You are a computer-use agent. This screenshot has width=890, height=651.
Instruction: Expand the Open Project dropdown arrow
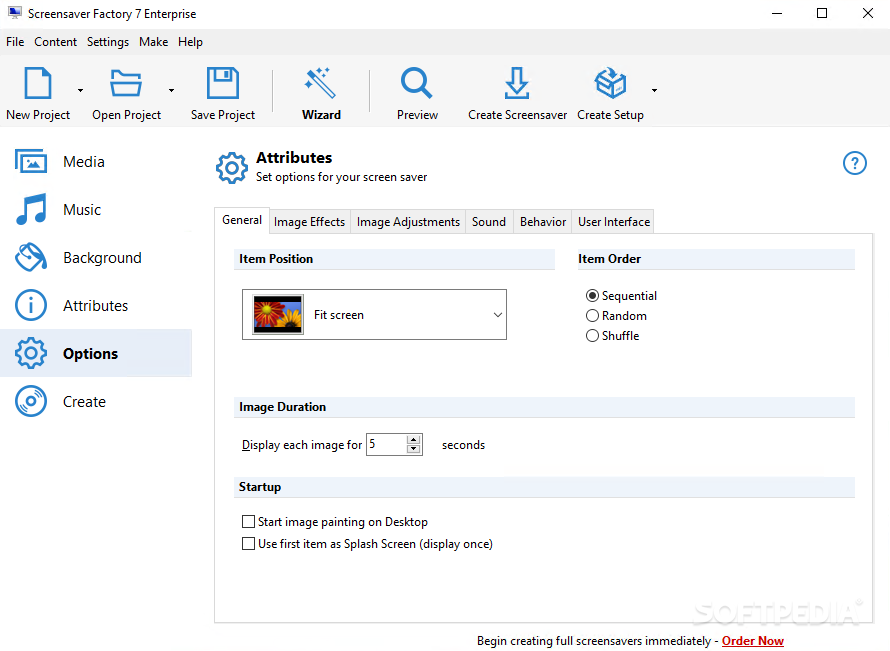[171, 90]
